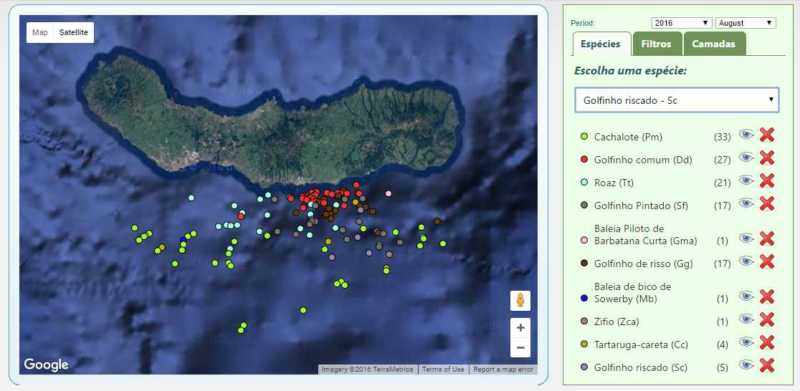Click the red X beside Golfinho de risso (Gg)

click(x=767, y=262)
